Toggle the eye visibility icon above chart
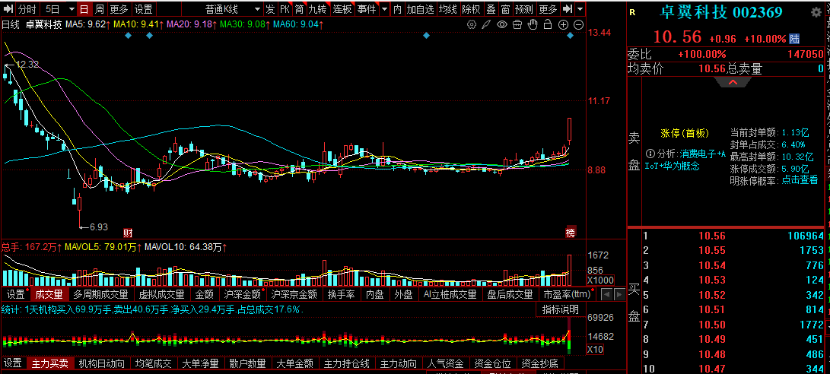Viewport: 830px width, 374px height. 502,25
